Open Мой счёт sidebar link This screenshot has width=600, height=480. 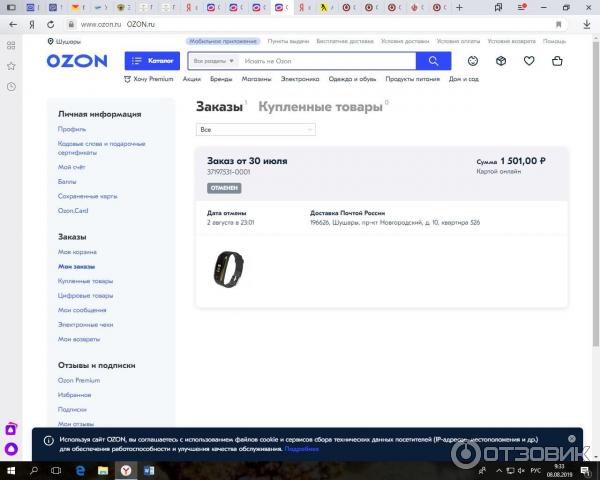point(72,167)
